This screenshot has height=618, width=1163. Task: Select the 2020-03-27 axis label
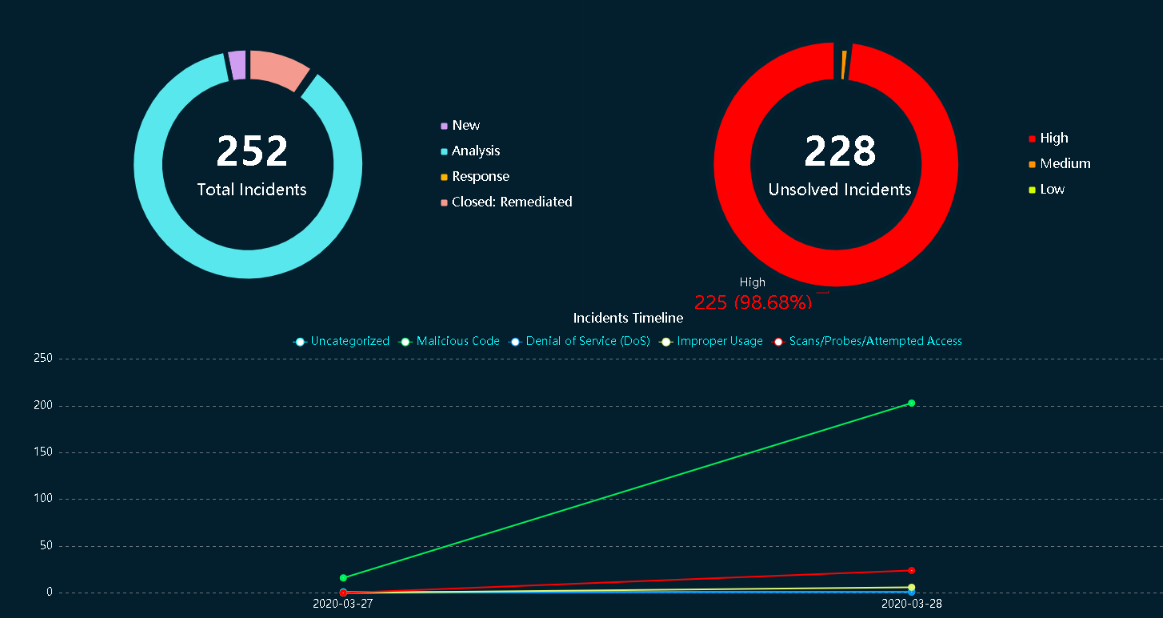344,604
